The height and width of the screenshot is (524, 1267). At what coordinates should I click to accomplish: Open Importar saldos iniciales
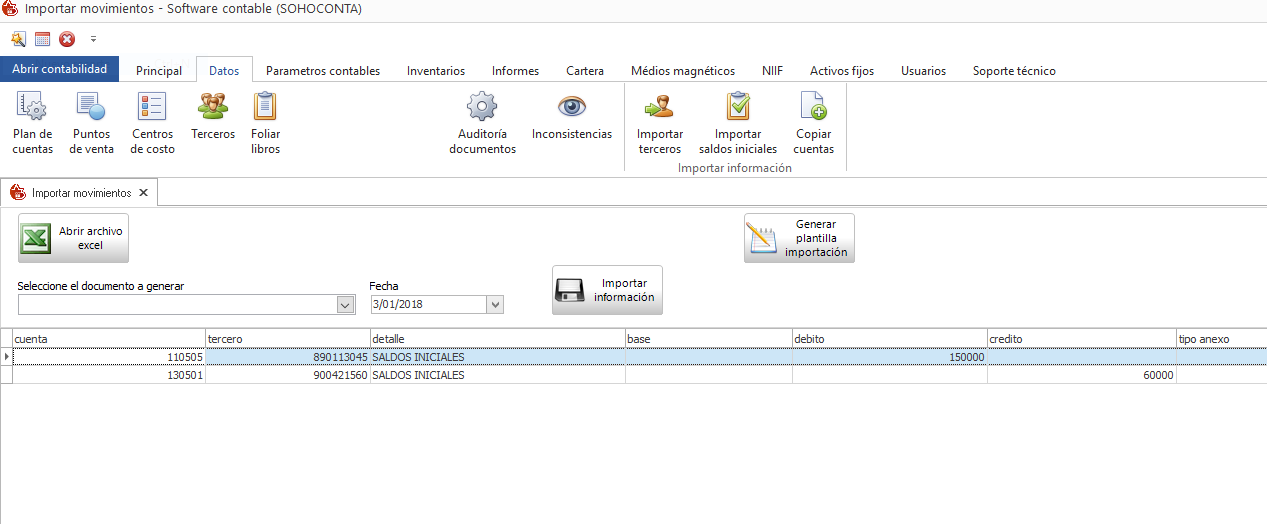738,122
